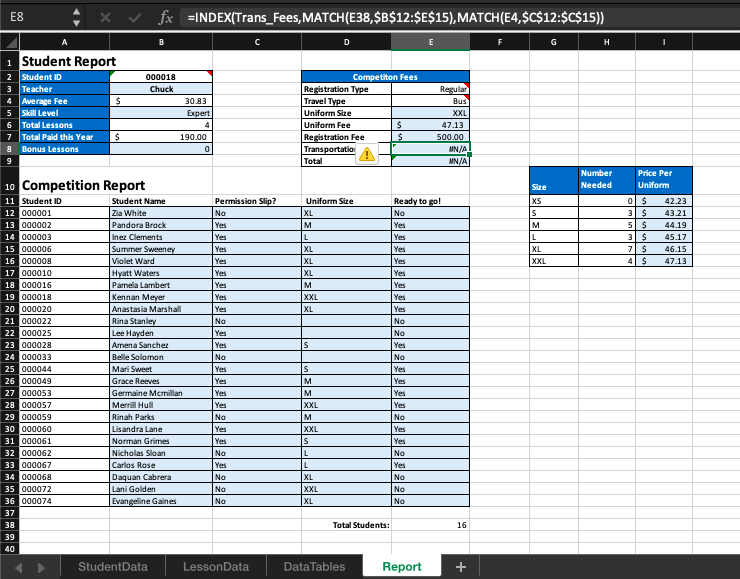Select column H header
The height and width of the screenshot is (579, 740).
(x=606, y=42)
